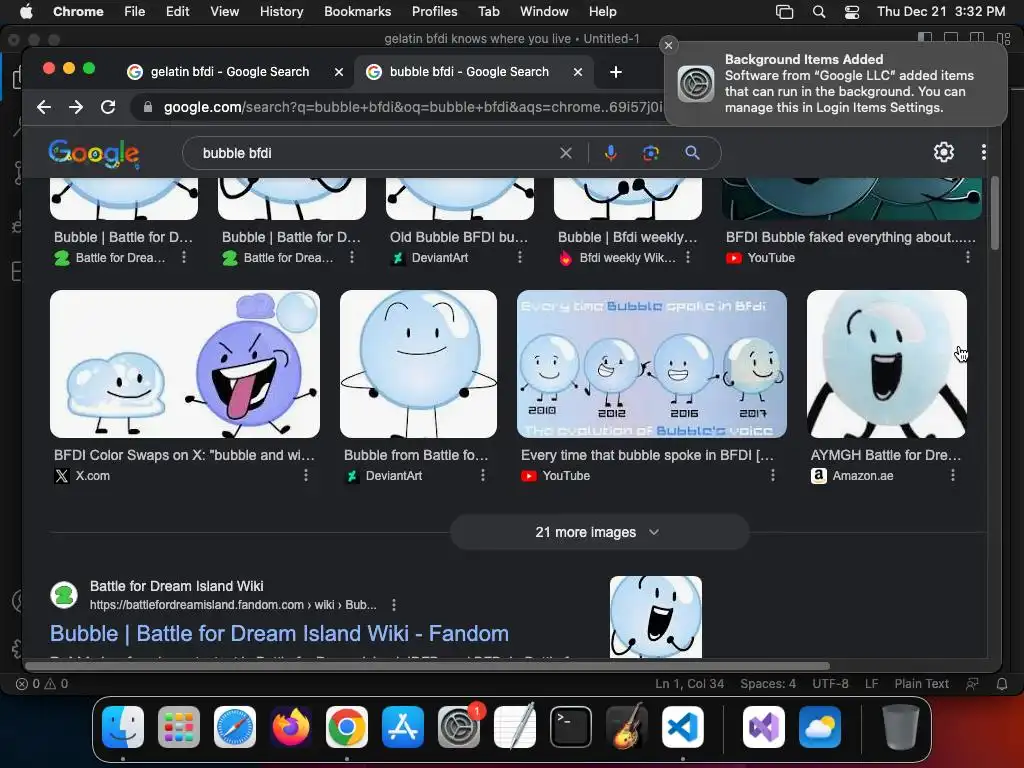Open the Bookmarks menu
The image size is (1024, 768).
click(x=357, y=12)
